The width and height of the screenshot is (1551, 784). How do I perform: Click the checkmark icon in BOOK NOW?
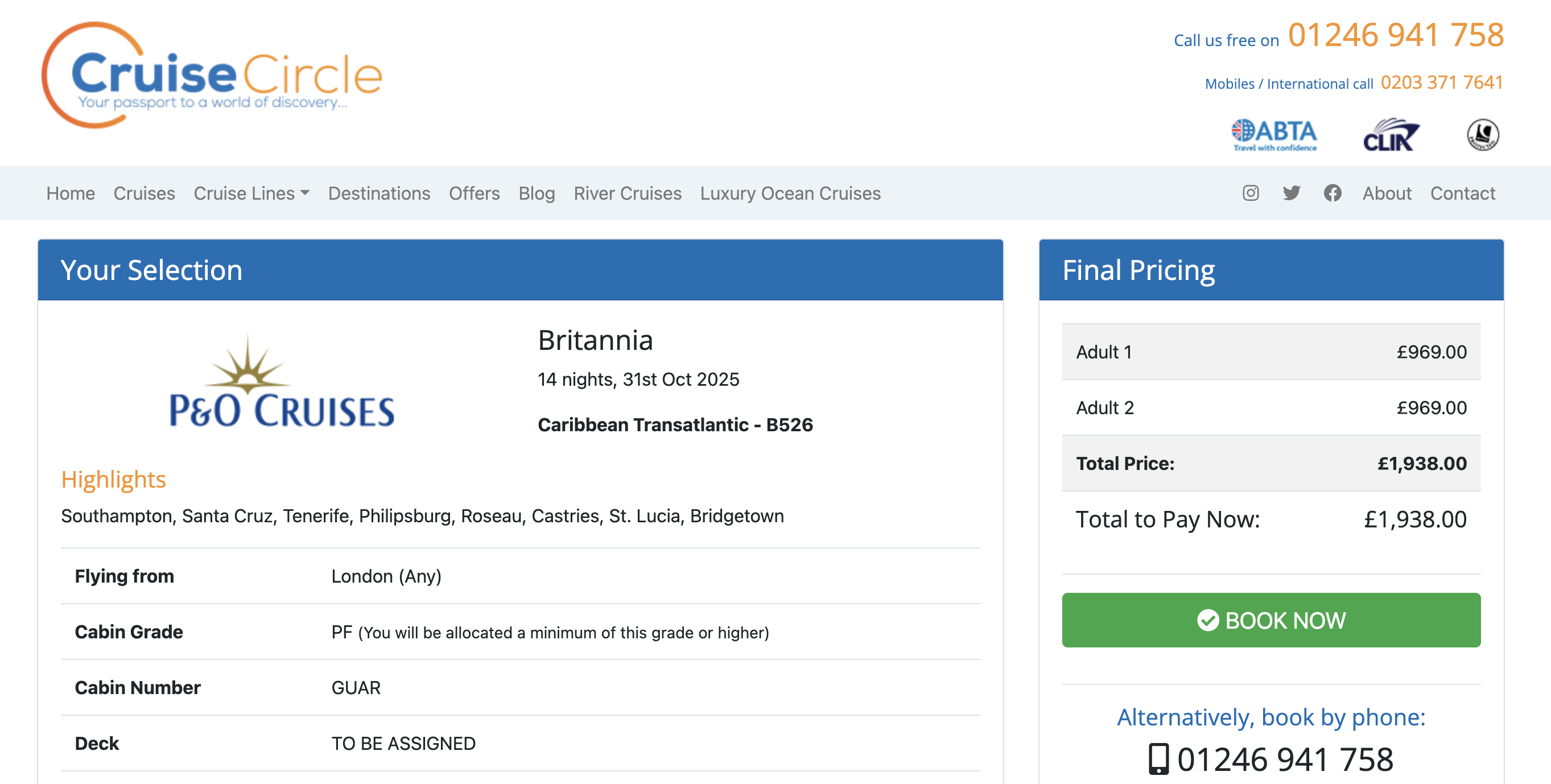click(1208, 620)
